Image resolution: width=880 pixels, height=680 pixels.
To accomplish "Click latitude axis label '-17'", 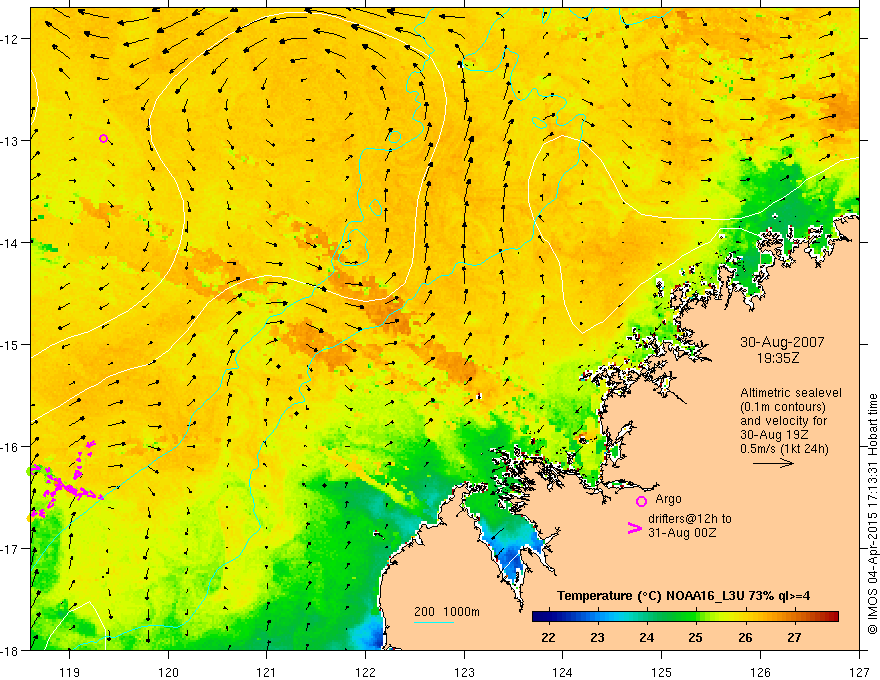I will tap(11, 549).
